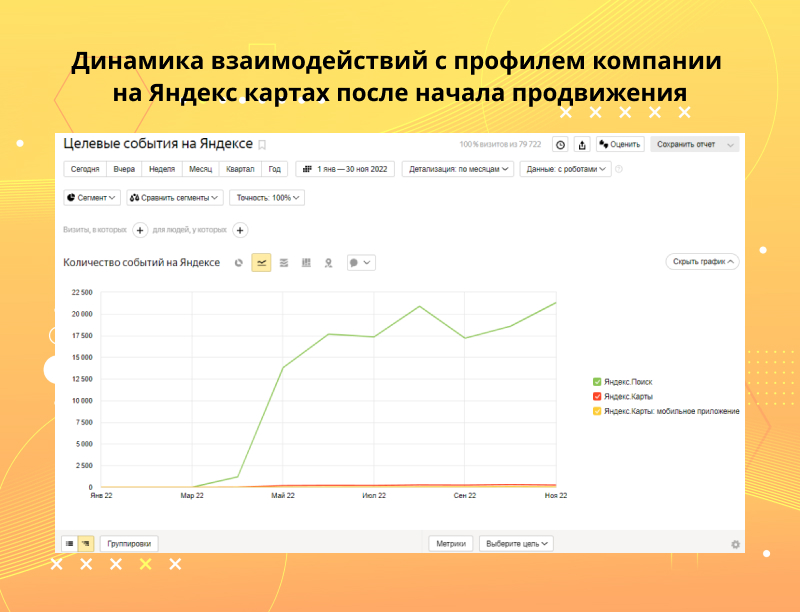This screenshot has width=800, height=612.
Task: Open the Сохранить отчет dropdown
Action: click(694, 144)
